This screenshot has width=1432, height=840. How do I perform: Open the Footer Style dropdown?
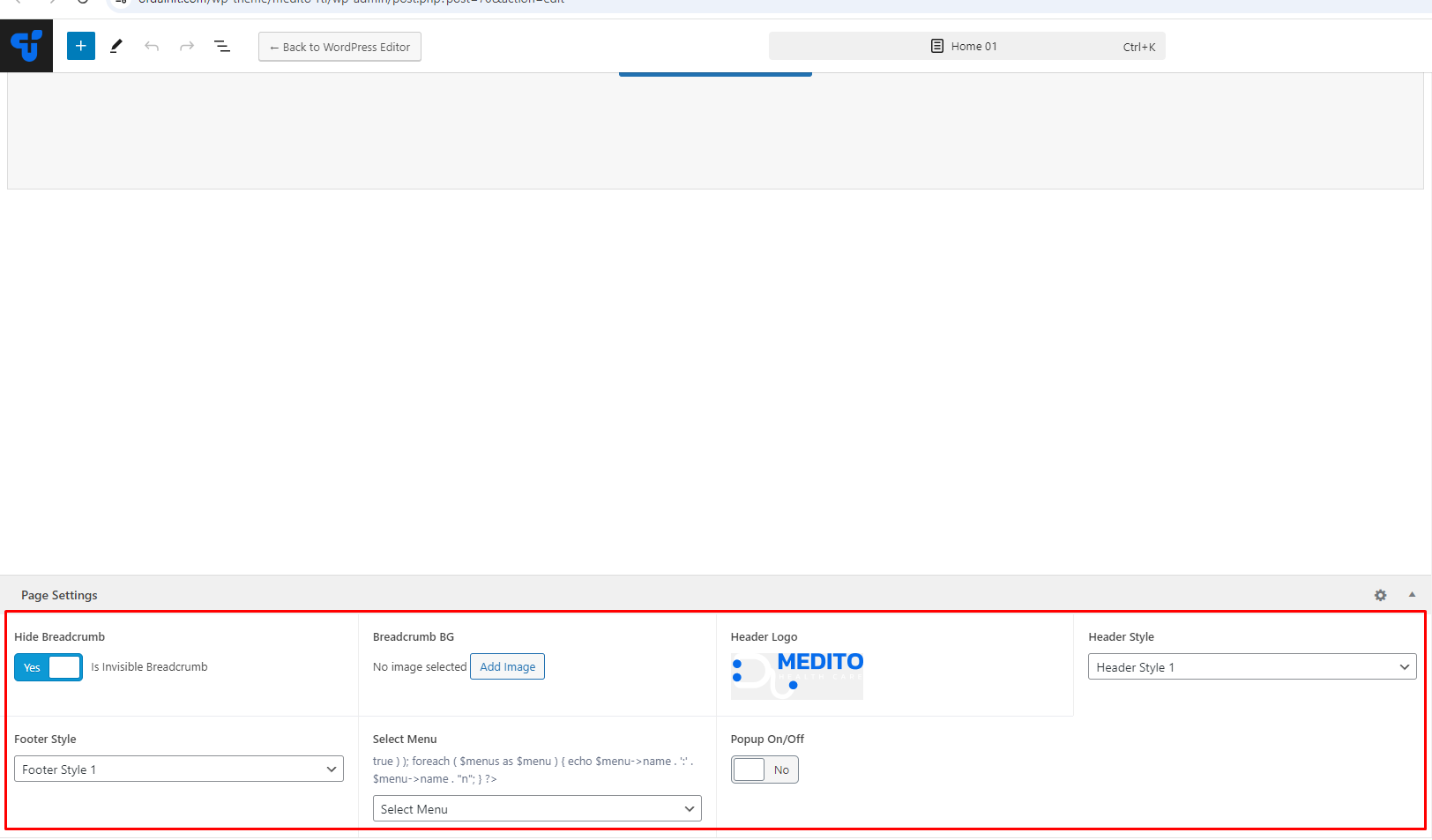(179, 769)
